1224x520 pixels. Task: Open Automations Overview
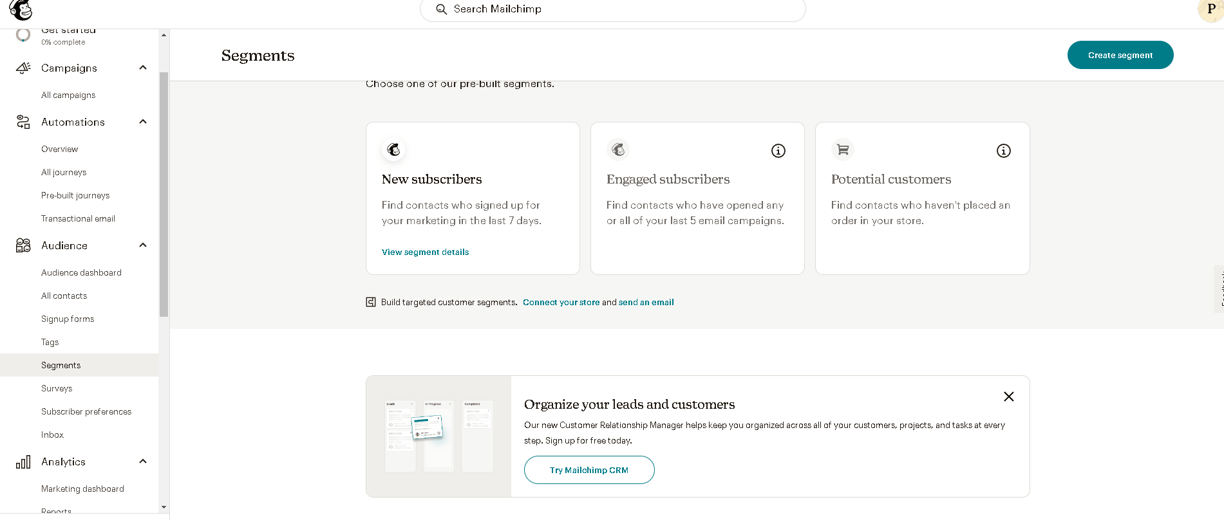click(59, 149)
